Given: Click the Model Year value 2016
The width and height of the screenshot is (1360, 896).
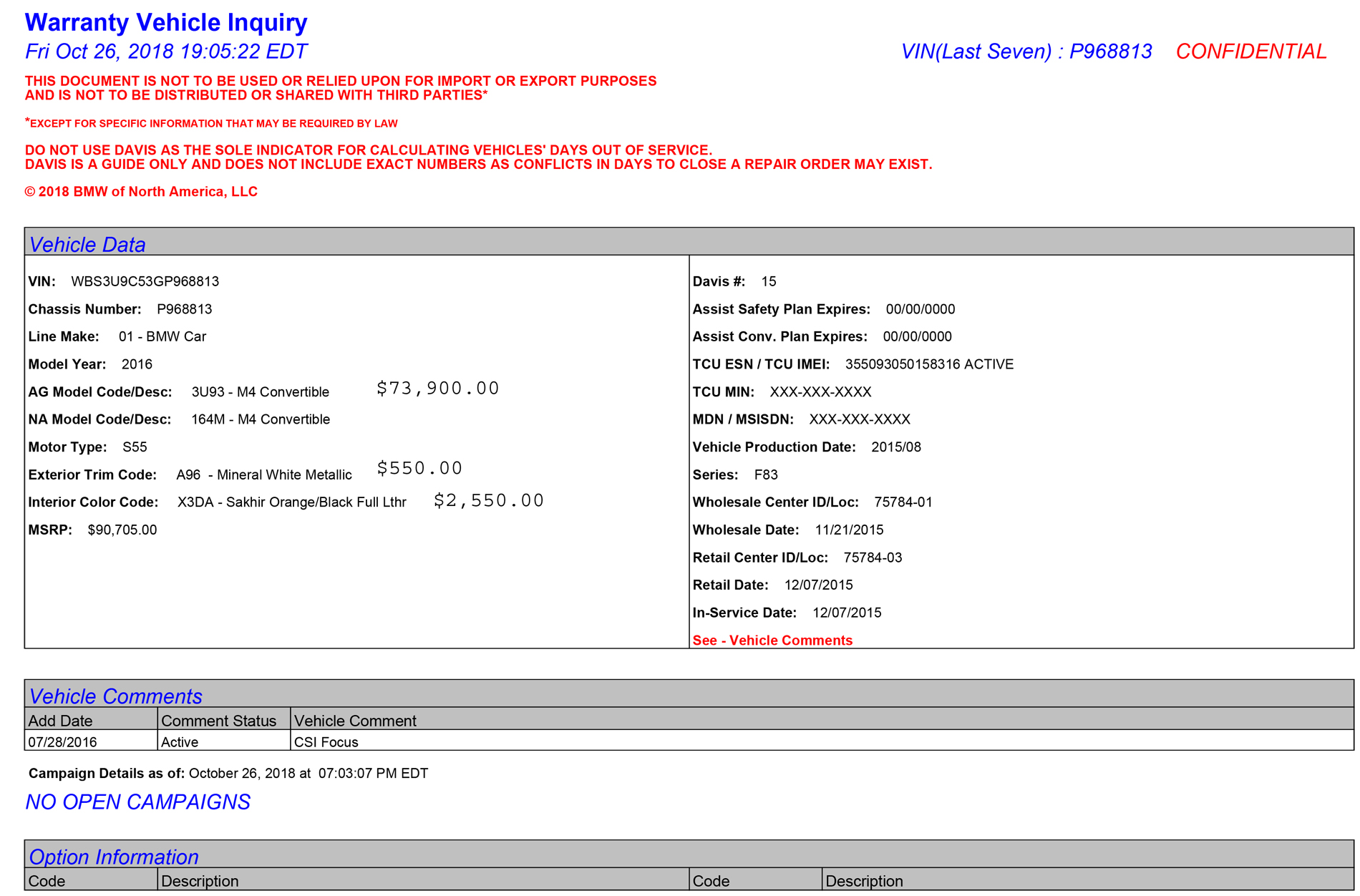Looking at the screenshot, I should coord(137,364).
